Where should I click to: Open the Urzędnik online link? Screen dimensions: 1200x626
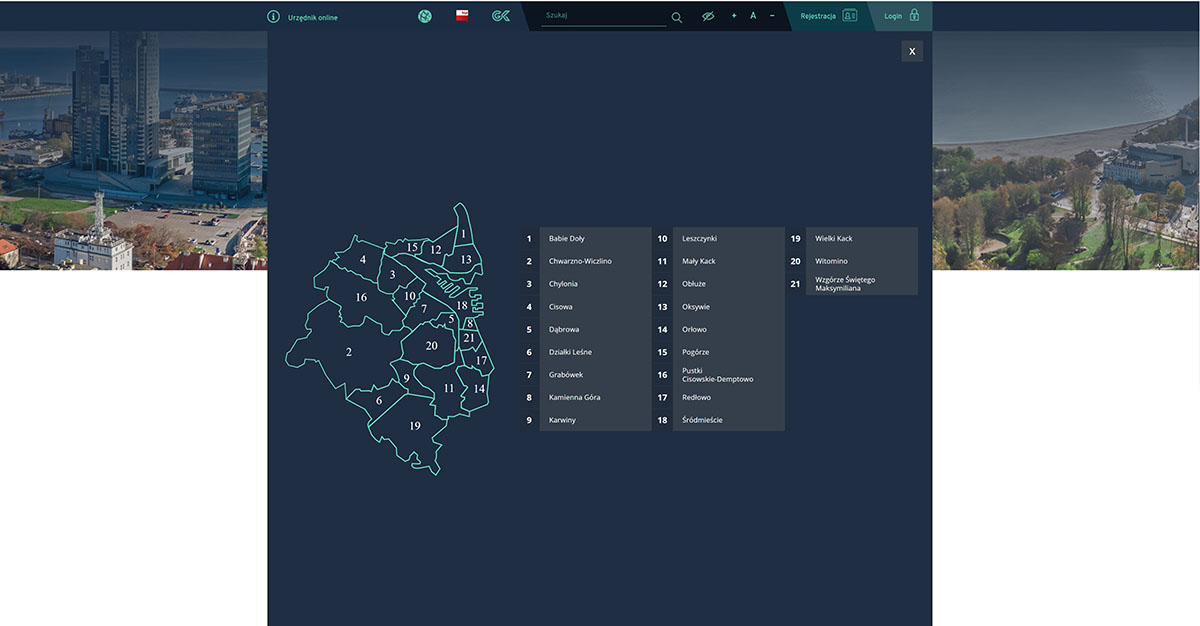312,17
